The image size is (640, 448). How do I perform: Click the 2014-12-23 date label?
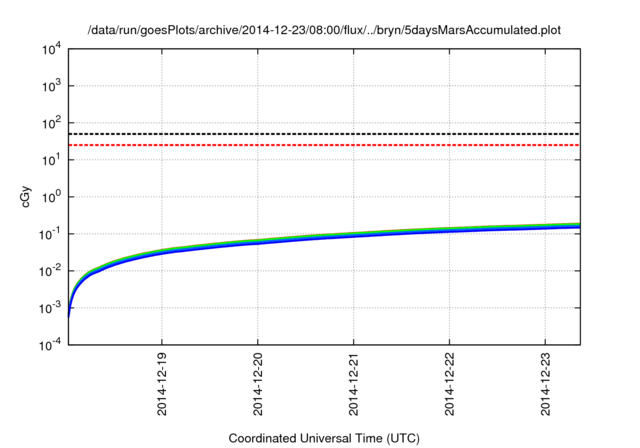coord(545,384)
